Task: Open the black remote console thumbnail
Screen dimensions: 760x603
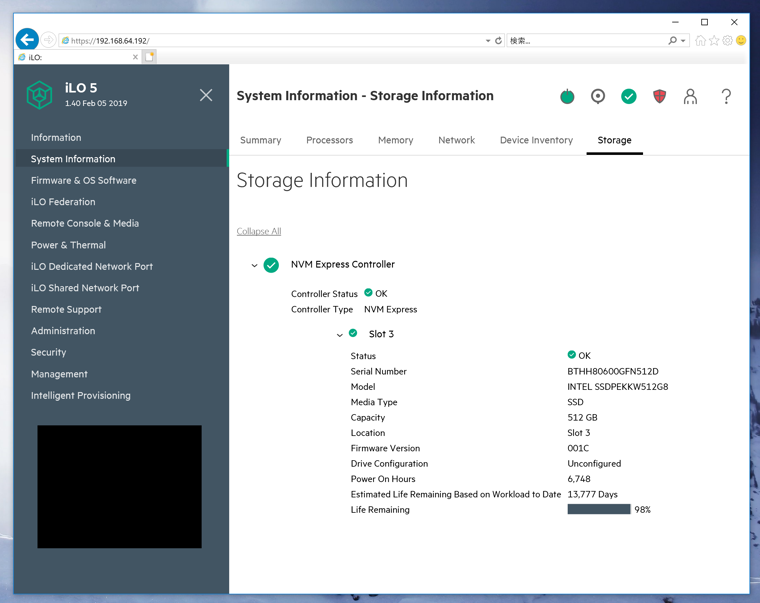Action: (120, 487)
